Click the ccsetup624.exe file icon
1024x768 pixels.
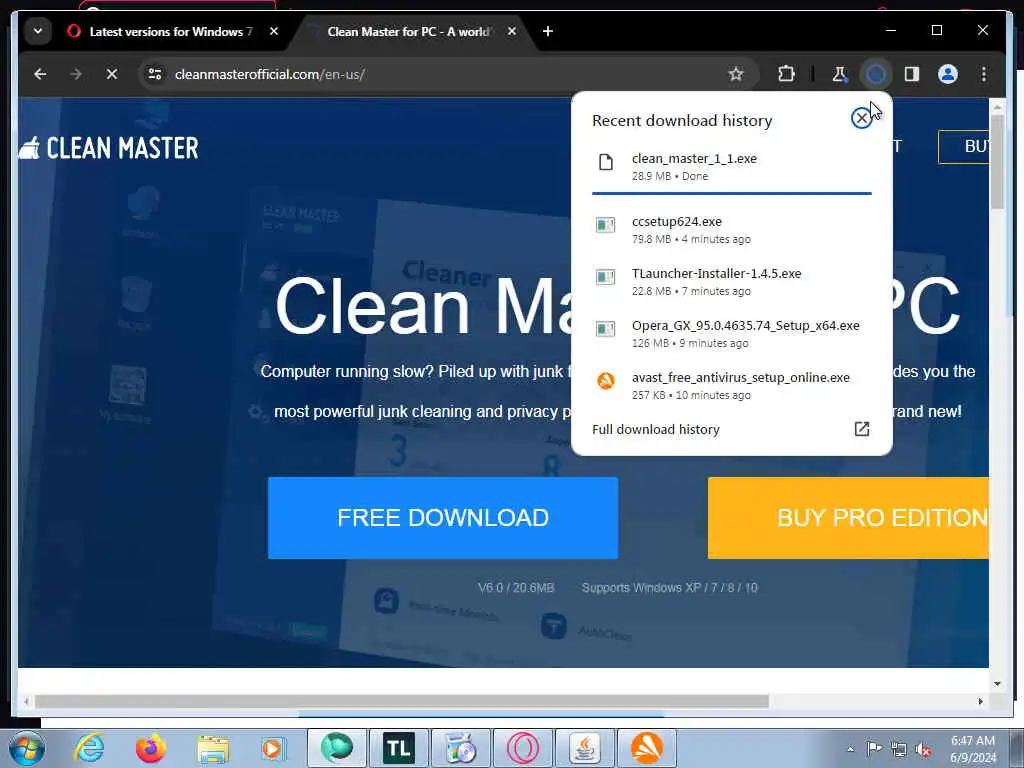[x=605, y=225]
